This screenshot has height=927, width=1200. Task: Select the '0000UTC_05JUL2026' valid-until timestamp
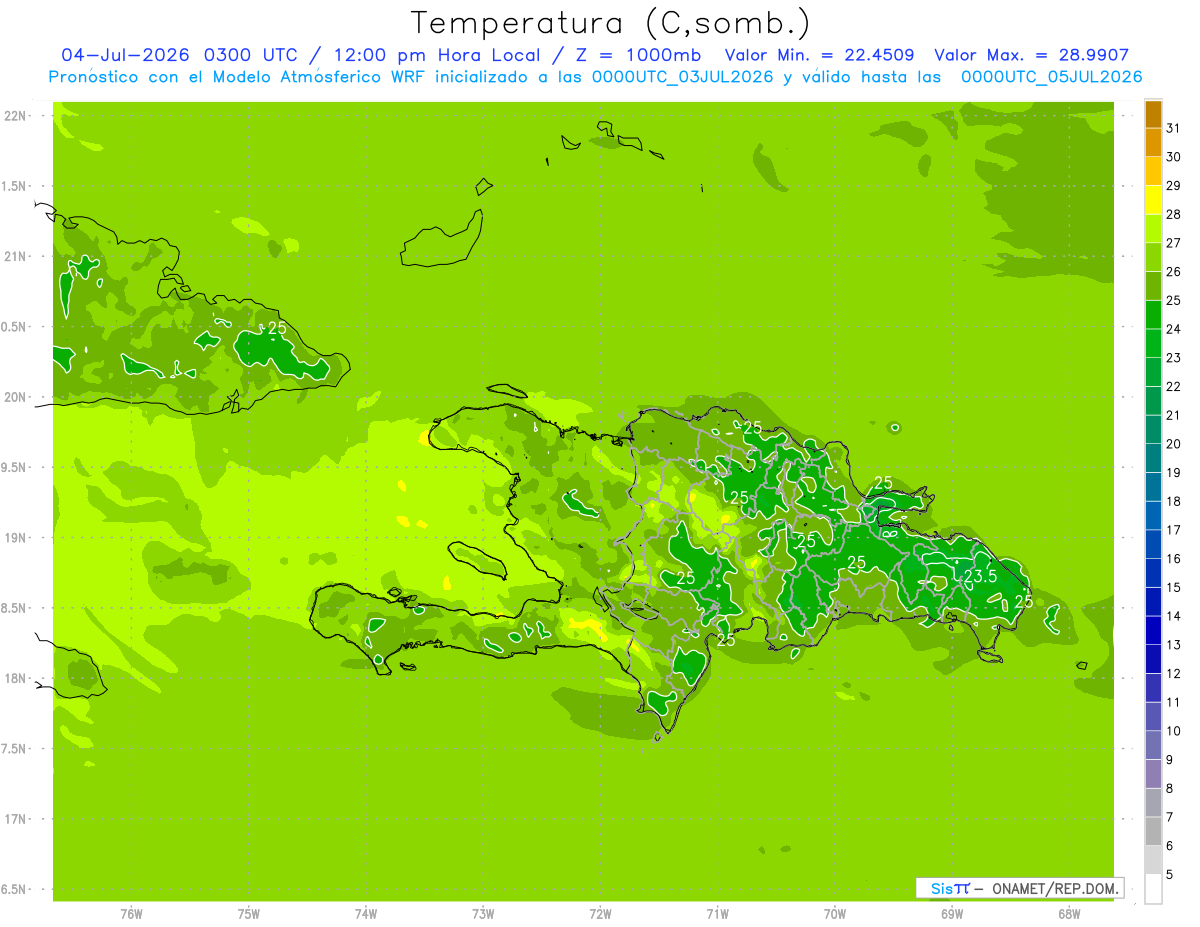(1051, 77)
